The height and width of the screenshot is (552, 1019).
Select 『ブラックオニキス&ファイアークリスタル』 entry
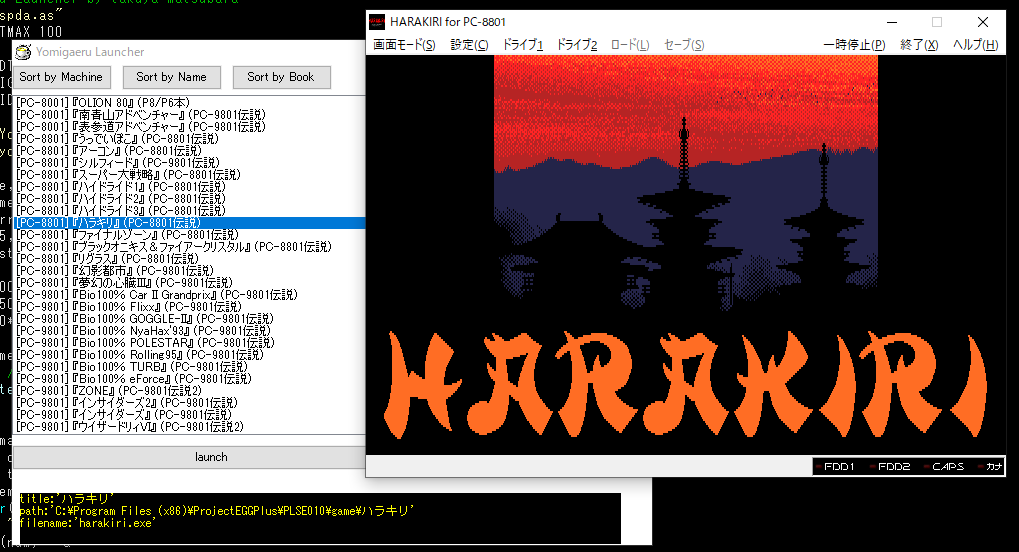point(189,247)
